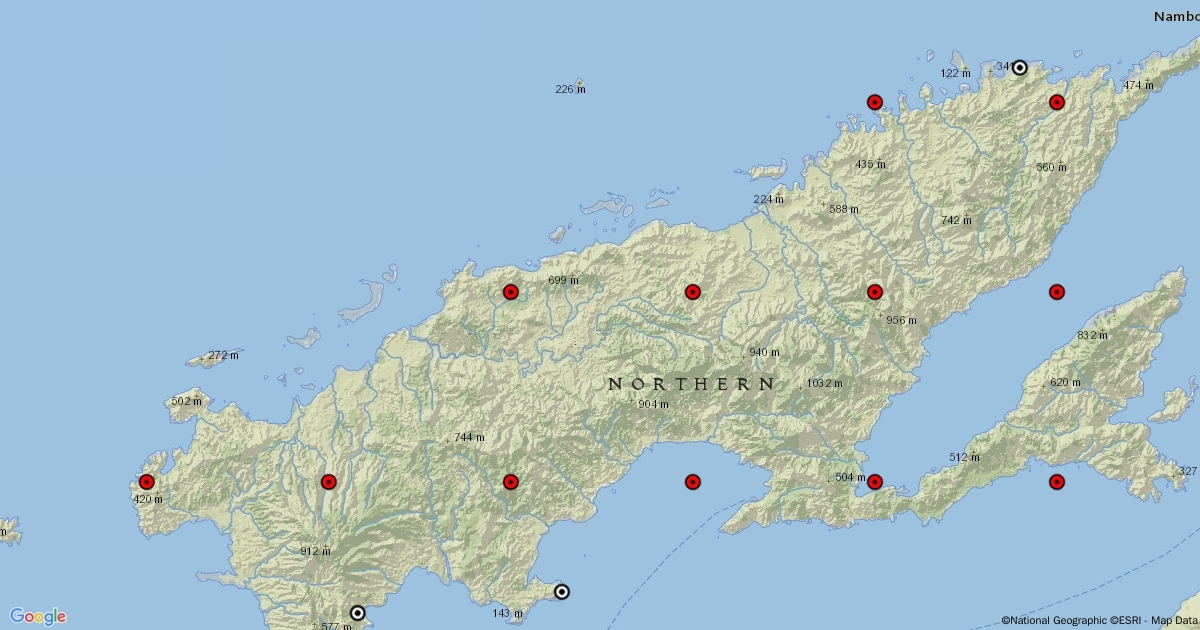Select the red sea marker between 512 m and 327

(x=1057, y=482)
